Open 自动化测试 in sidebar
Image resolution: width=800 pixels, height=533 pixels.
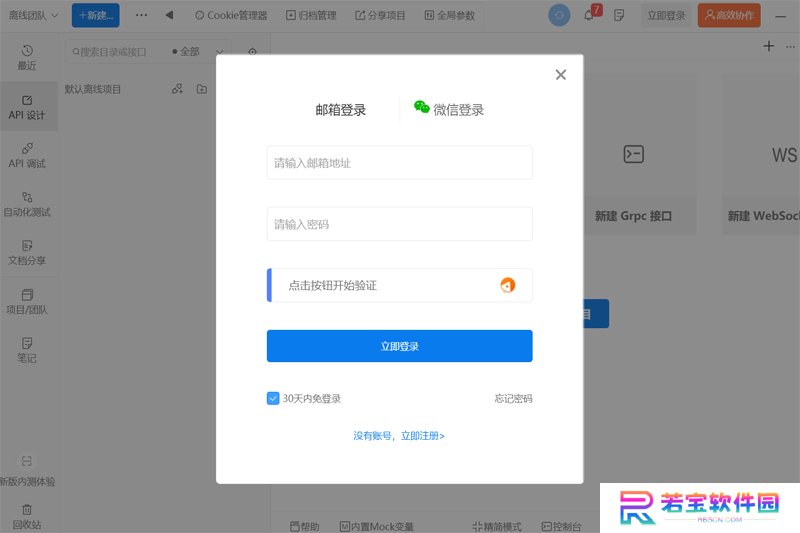point(27,205)
